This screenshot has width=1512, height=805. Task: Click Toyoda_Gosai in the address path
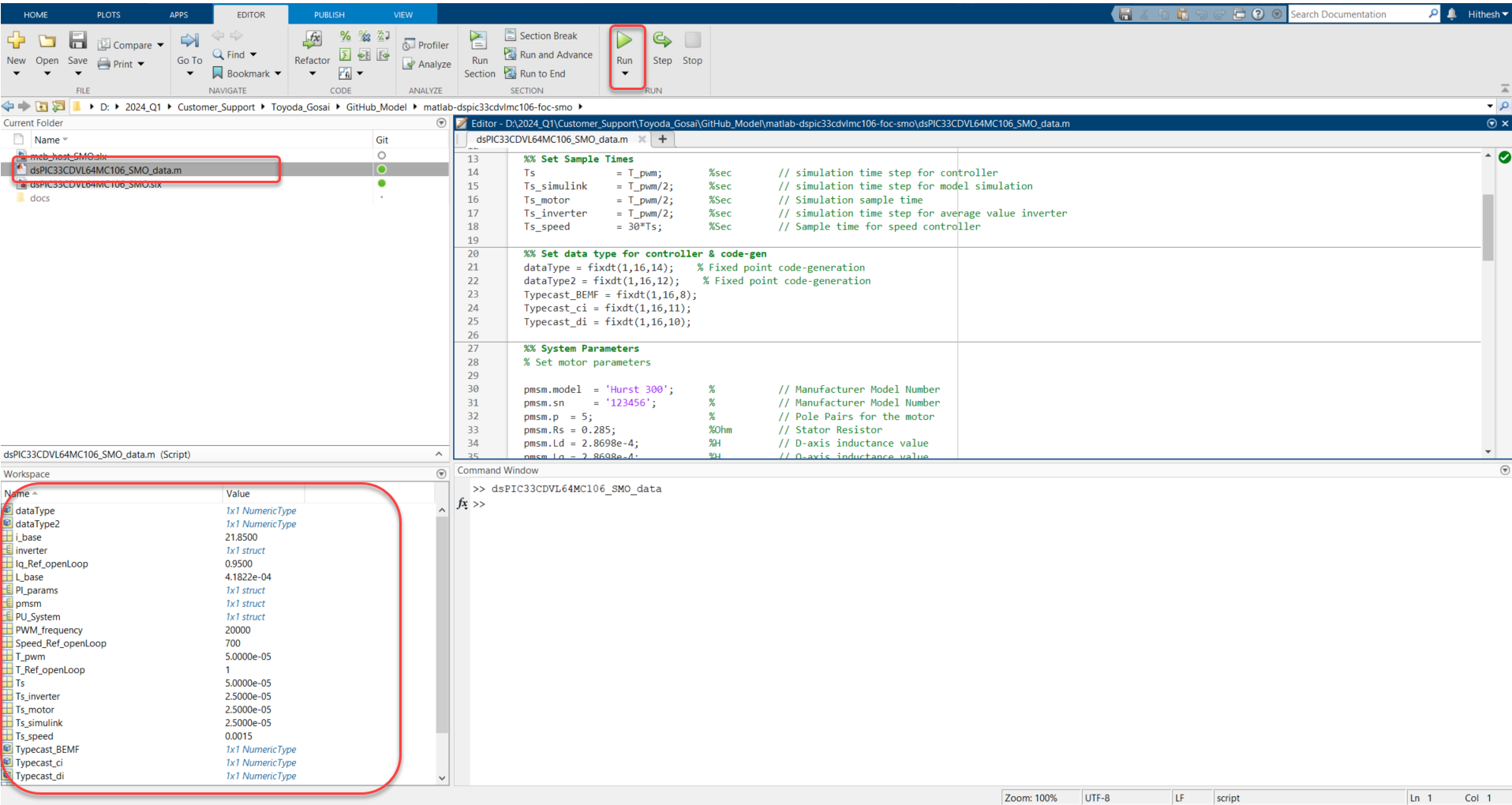click(x=300, y=107)
